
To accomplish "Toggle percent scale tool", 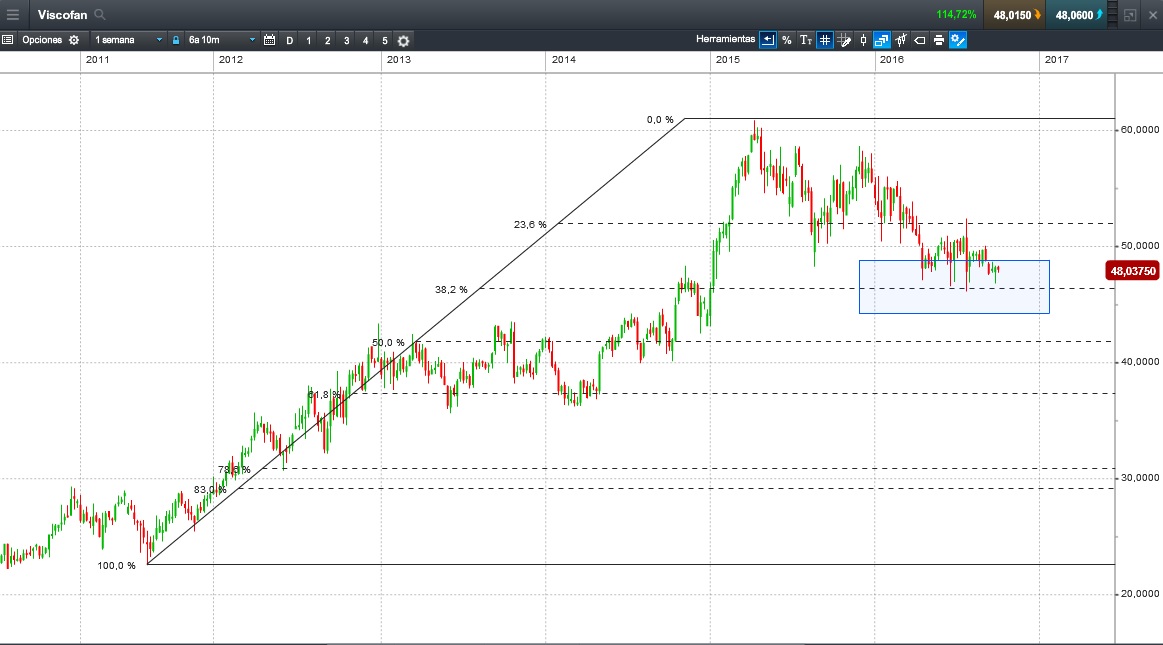I will [787, 40].
